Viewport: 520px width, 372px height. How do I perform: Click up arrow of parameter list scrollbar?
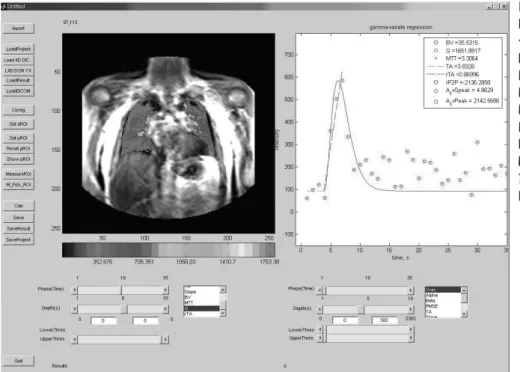click(x=223, y=289)
